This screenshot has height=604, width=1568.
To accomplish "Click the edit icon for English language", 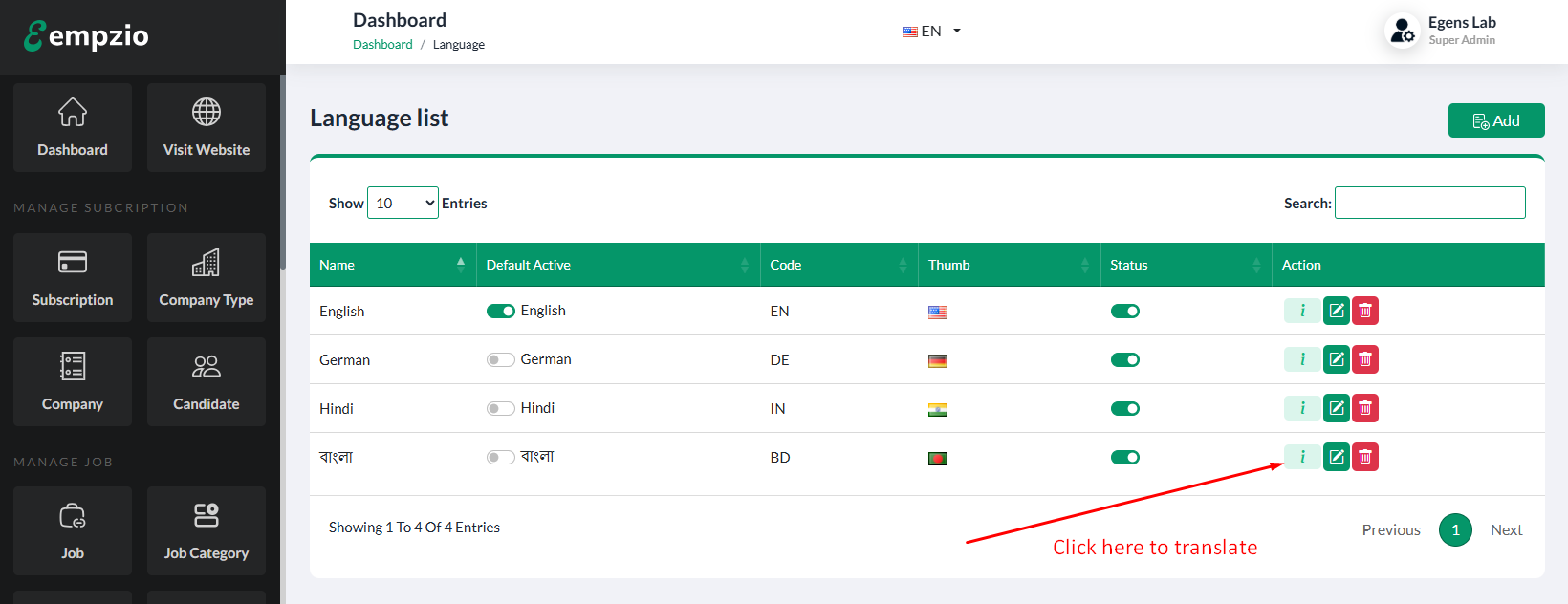I will point(1337,311).
